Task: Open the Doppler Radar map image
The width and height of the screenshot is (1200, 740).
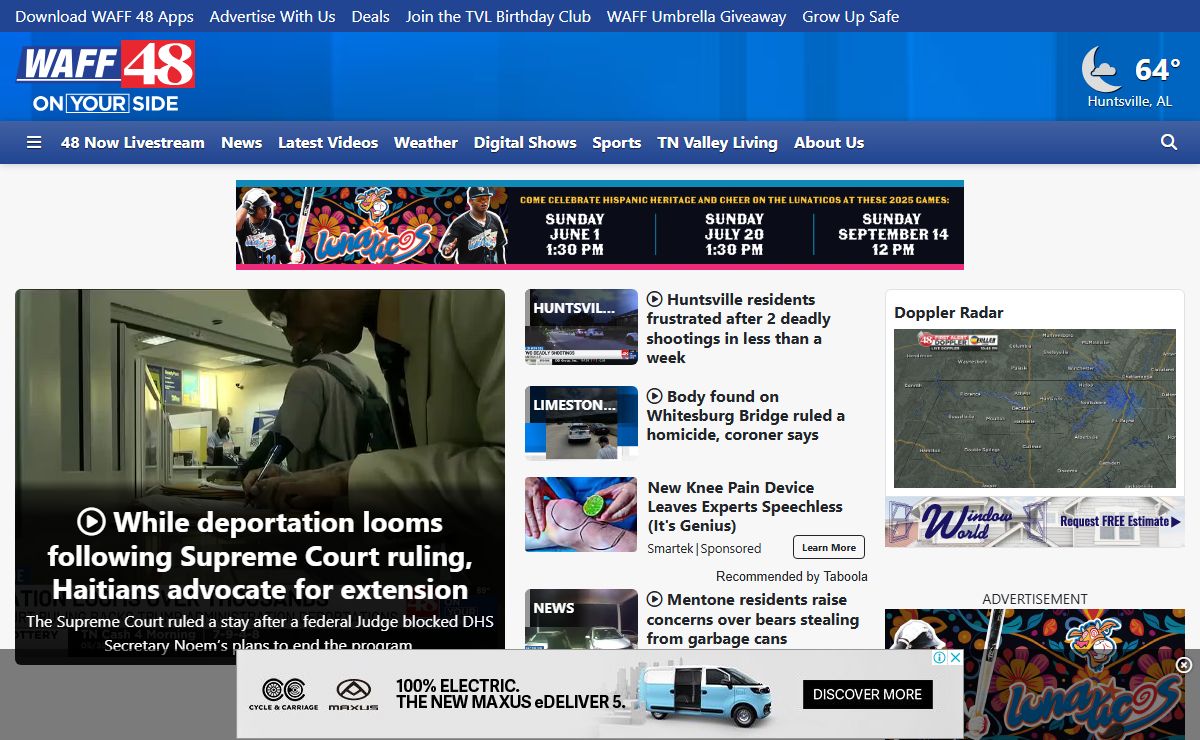Action: coord(1035,408)
